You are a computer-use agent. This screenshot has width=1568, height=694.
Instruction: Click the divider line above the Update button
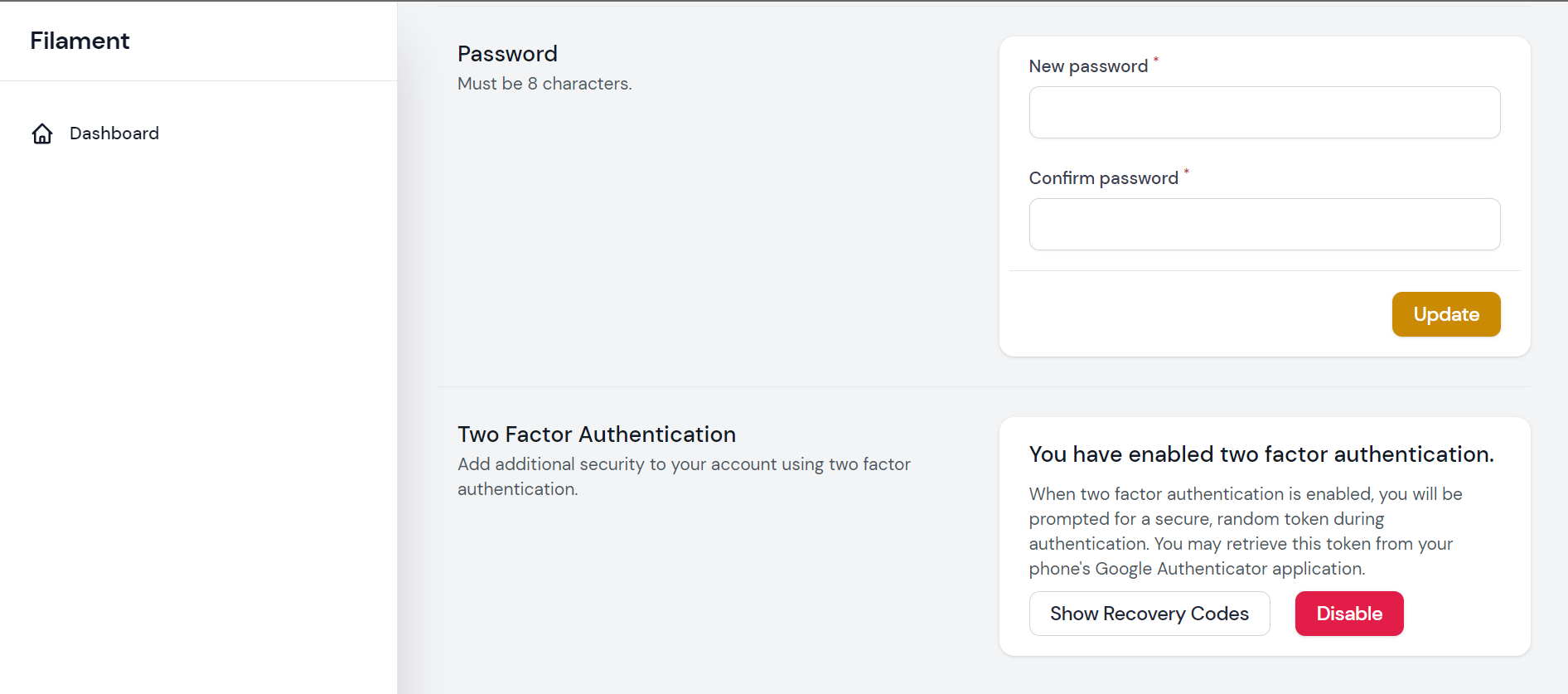coord(1265,270)
